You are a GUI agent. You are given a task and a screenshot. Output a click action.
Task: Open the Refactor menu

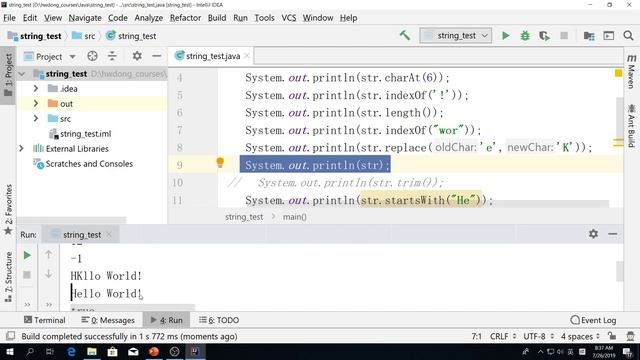tap(185, 18)
